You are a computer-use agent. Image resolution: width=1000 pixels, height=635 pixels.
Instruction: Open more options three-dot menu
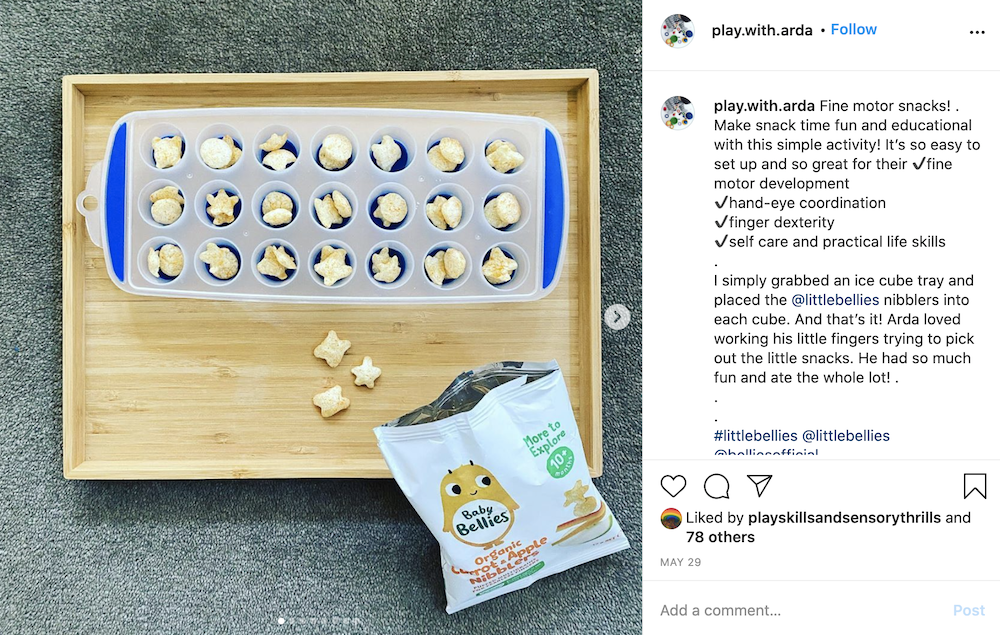click(x=976, y=32)
